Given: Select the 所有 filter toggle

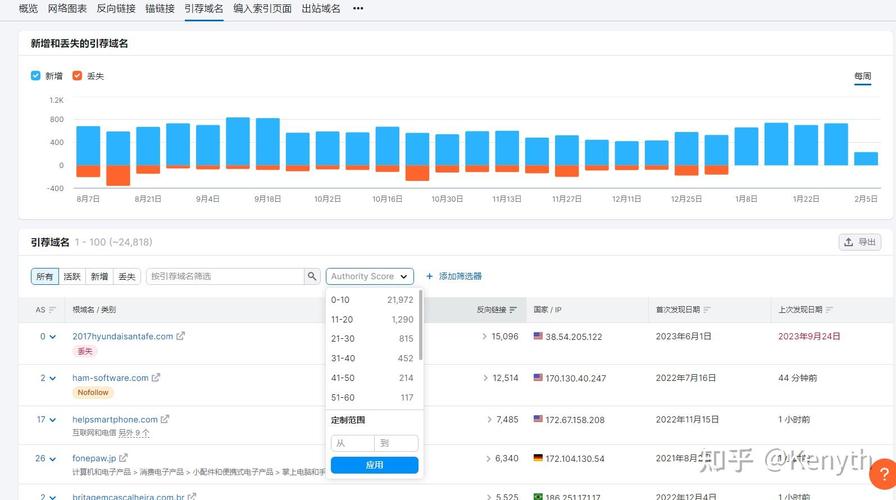Looking at the screenshot, I should coord(45,277).
